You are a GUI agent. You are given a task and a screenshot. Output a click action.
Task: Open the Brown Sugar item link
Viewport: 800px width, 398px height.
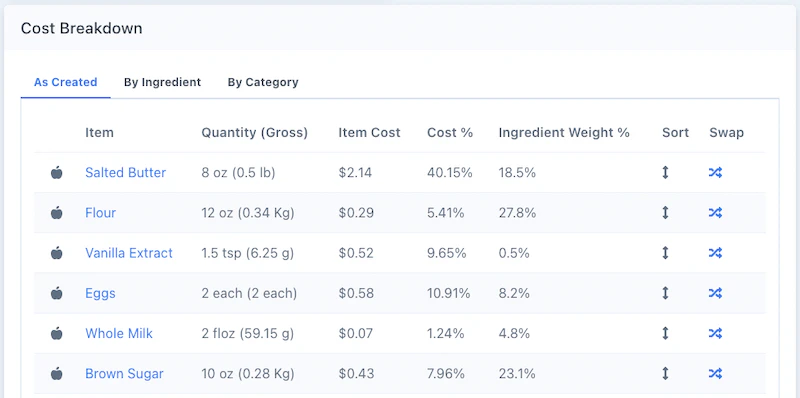pos(124,374)
